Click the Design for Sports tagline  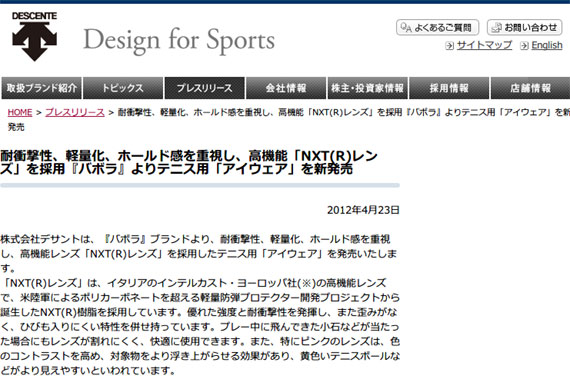[x=179, y=40]
